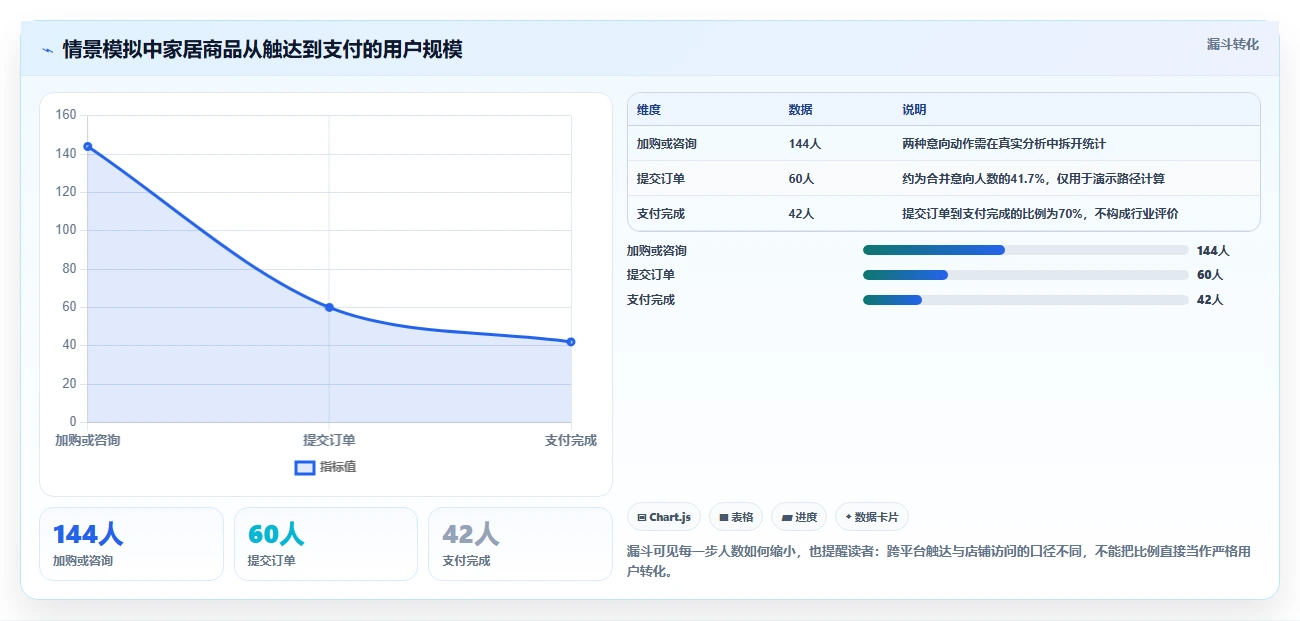The width and height of the screenshot is (1300, 621).
Task: Click the chart data point at 支付完成
Action: point(571,342)
